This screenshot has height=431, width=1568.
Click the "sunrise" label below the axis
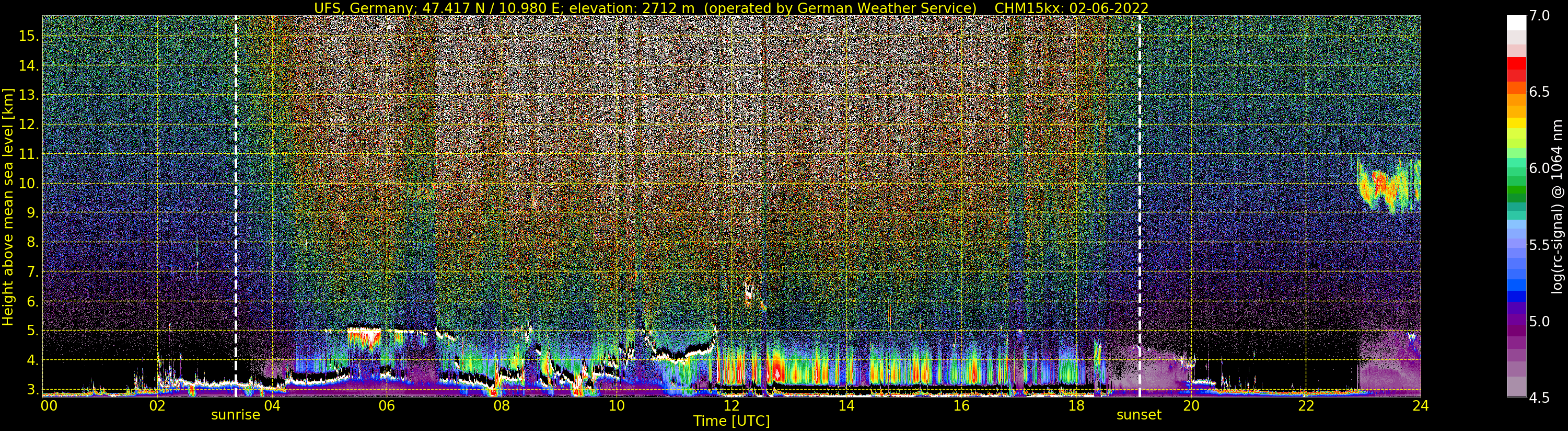[236, 415]
